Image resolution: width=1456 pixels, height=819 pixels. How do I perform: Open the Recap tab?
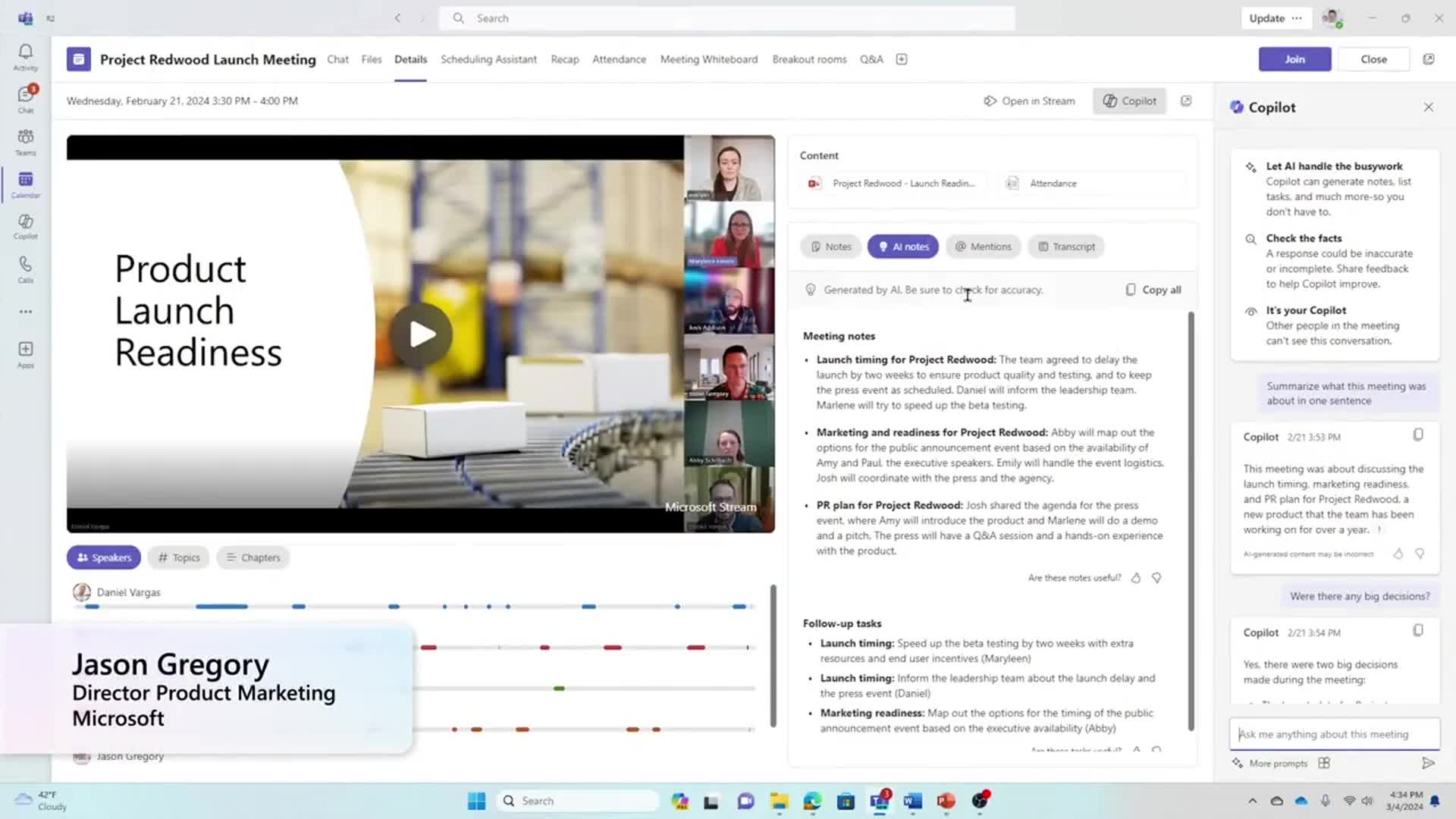(565, 59)
